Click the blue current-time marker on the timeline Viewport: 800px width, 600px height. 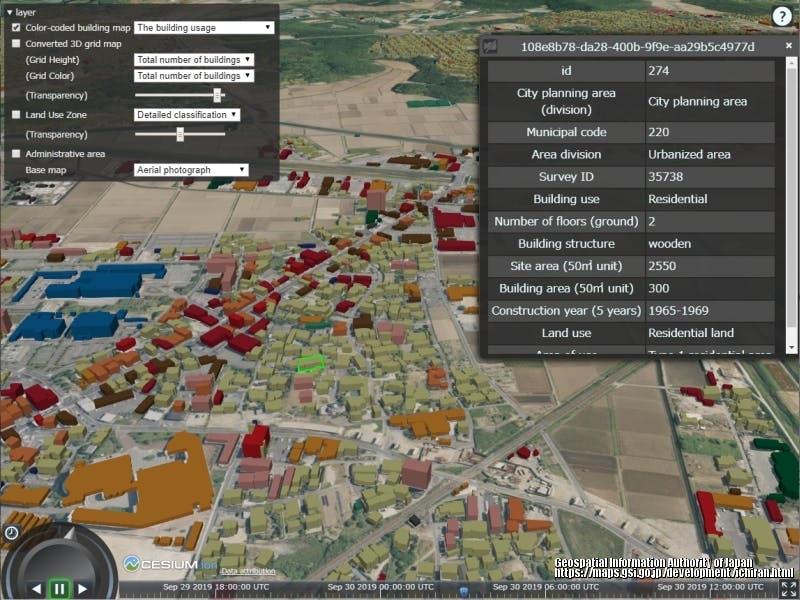[464, 592]
